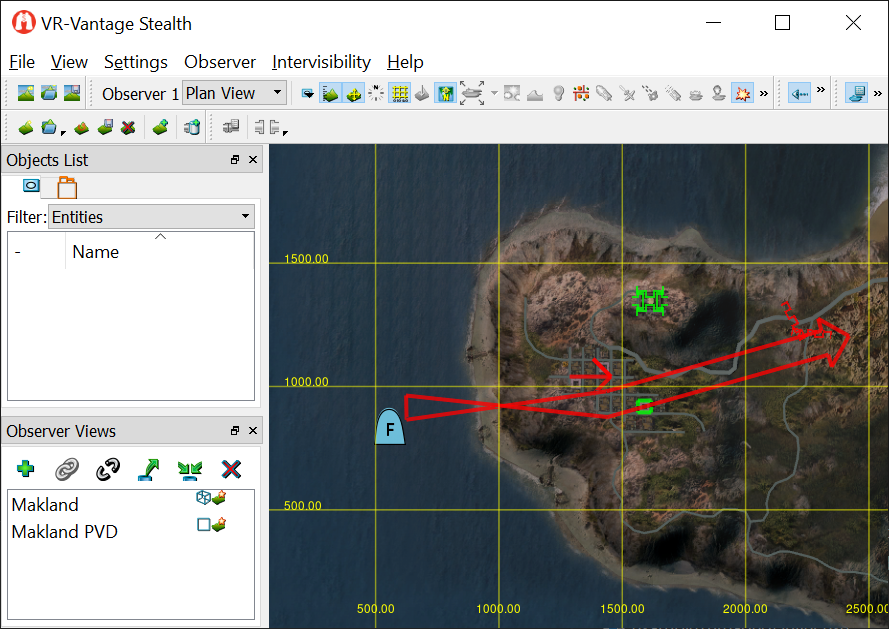Viewport: 889px width, 629px height.
Task: Toggle the terrain move-arrows icon
Action: 353,94
